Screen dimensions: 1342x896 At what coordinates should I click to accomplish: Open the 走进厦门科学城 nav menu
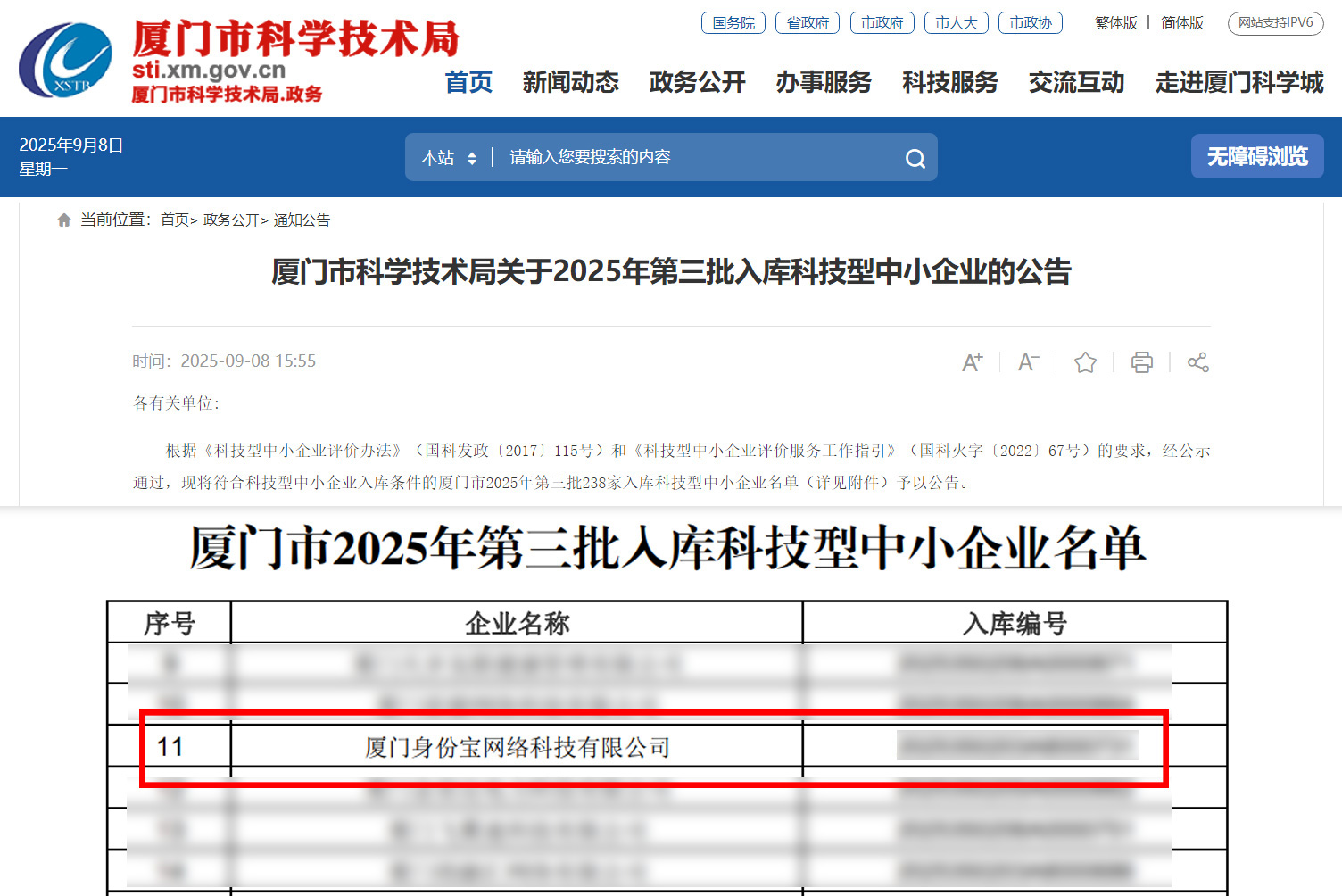[1239, 82]
